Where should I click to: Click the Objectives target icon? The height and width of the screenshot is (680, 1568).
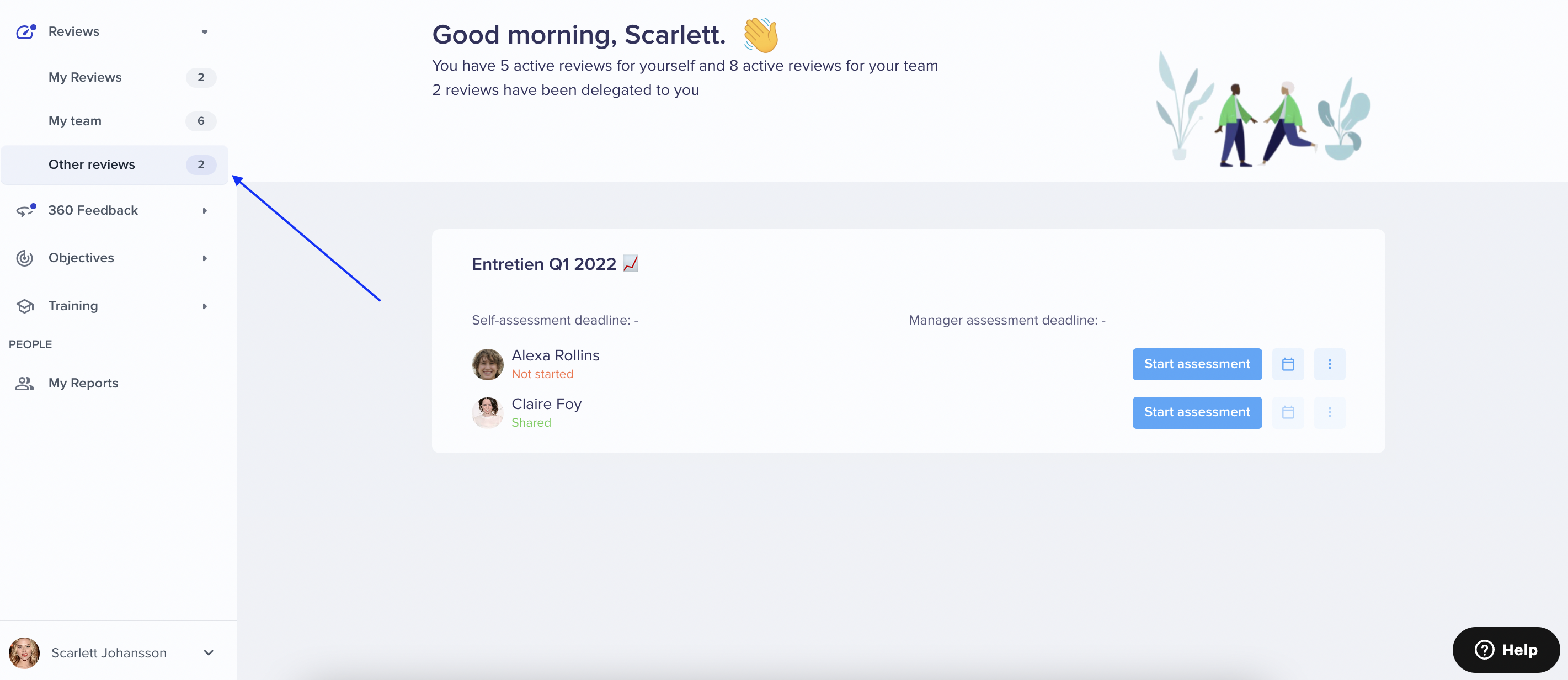point(24,258)
